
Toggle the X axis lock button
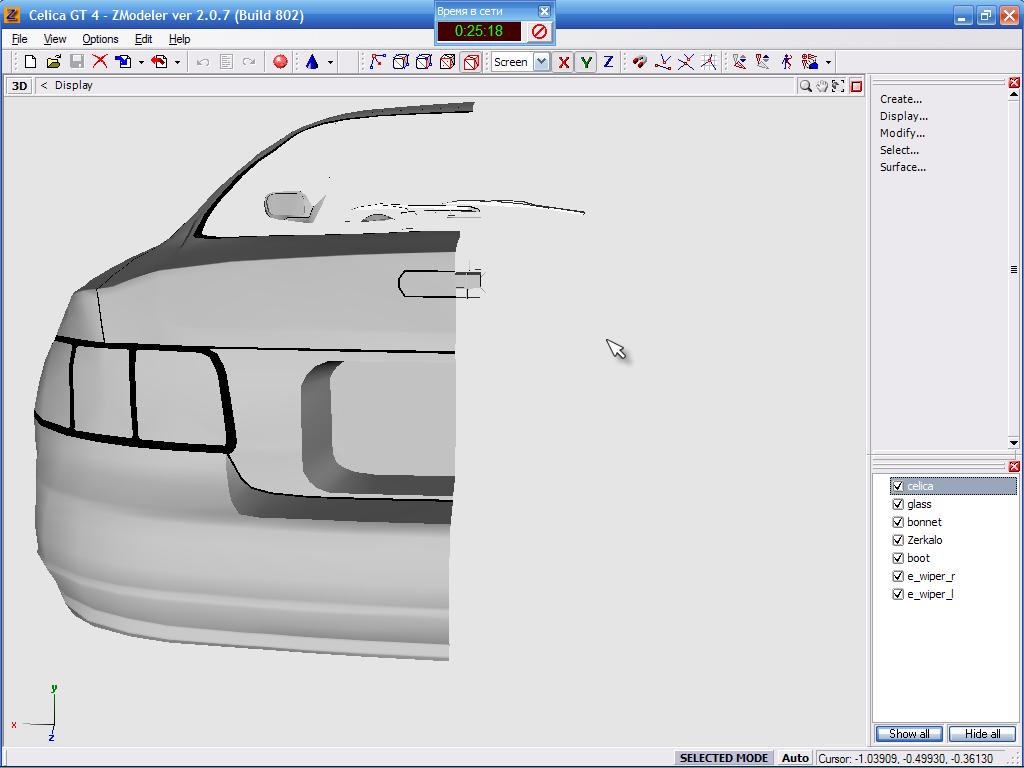pyautogui.click(x=564, y=62)
